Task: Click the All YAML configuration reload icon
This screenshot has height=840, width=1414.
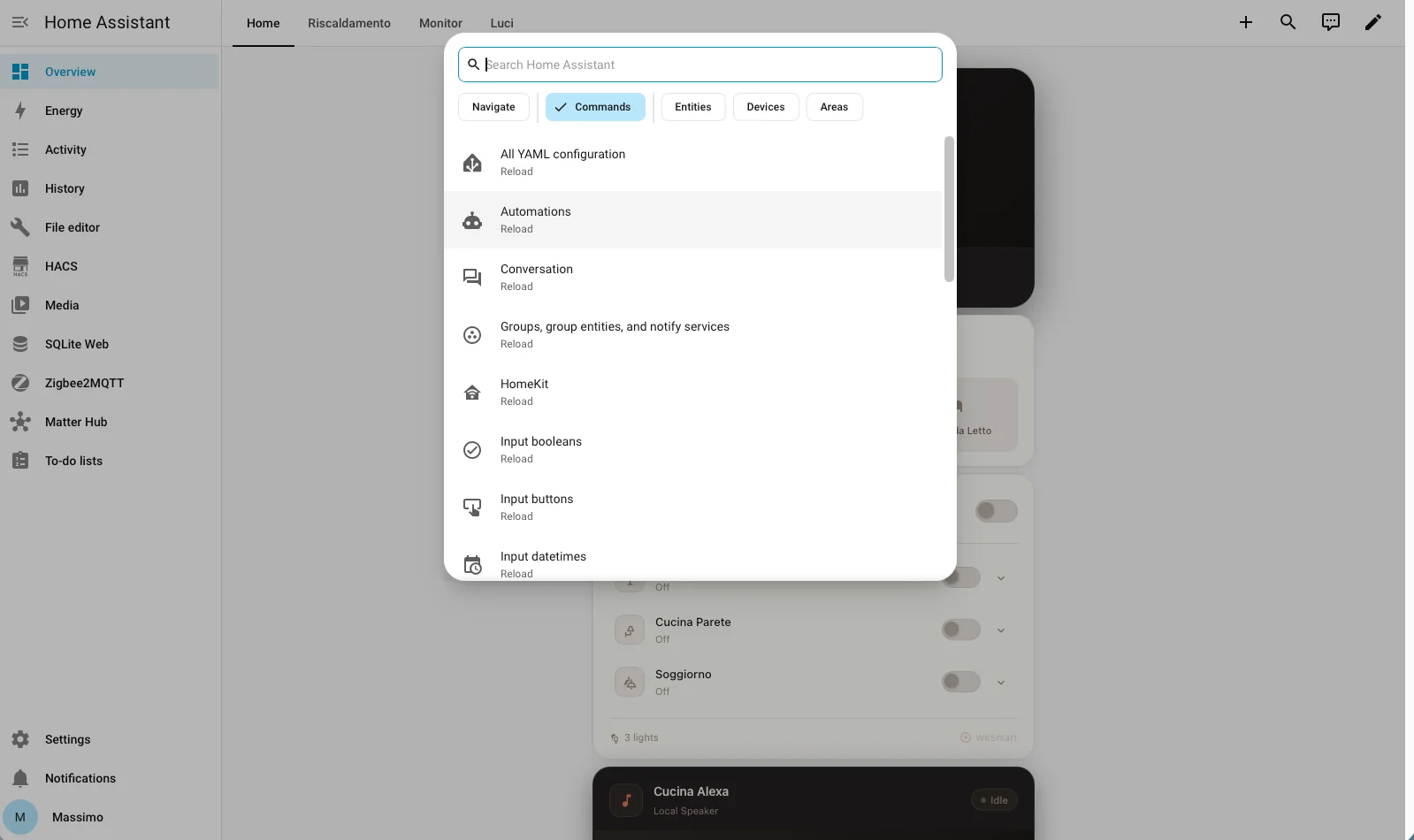Action: point(472,163)
